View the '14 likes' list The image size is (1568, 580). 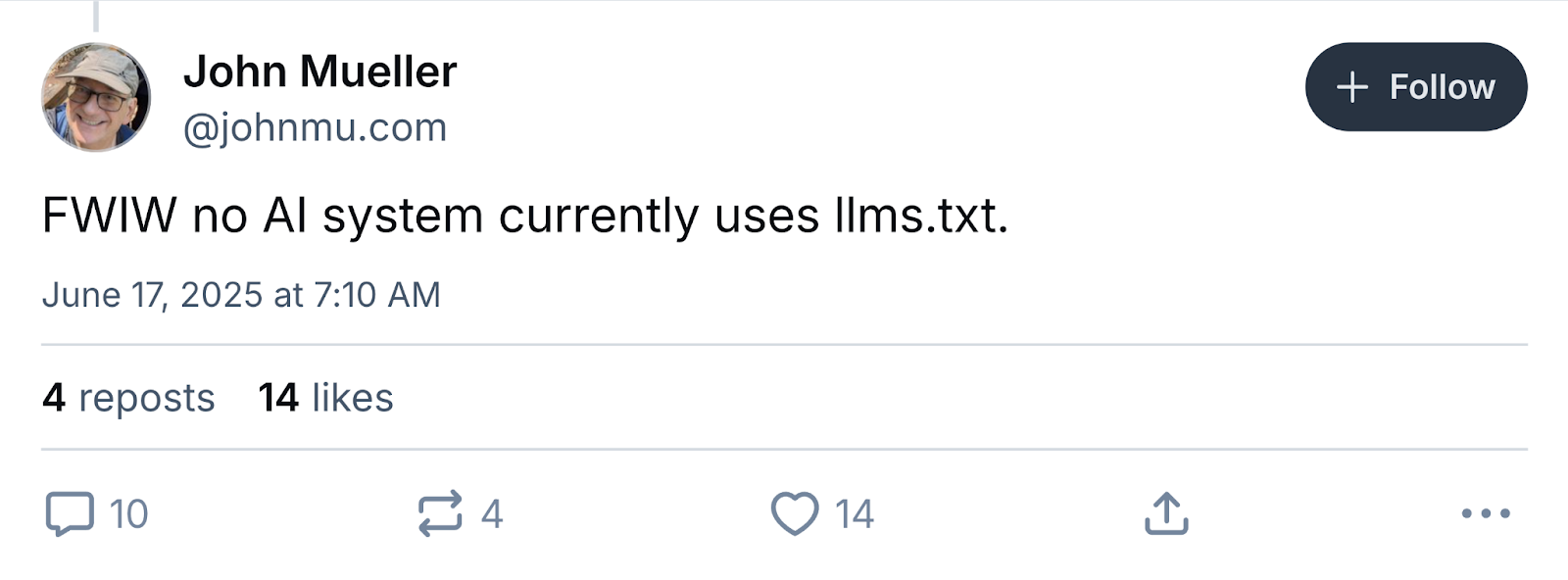324,398
